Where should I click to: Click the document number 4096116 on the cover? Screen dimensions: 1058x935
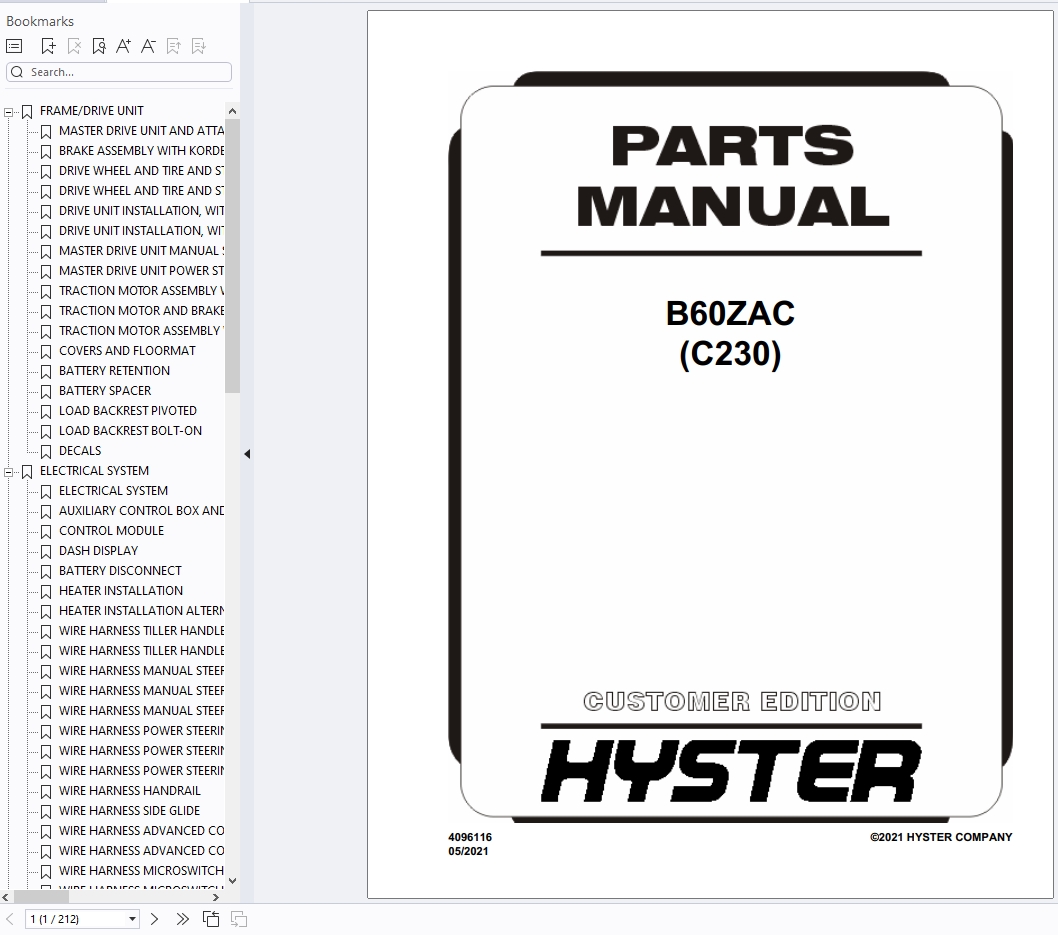(x=470, y=837)
